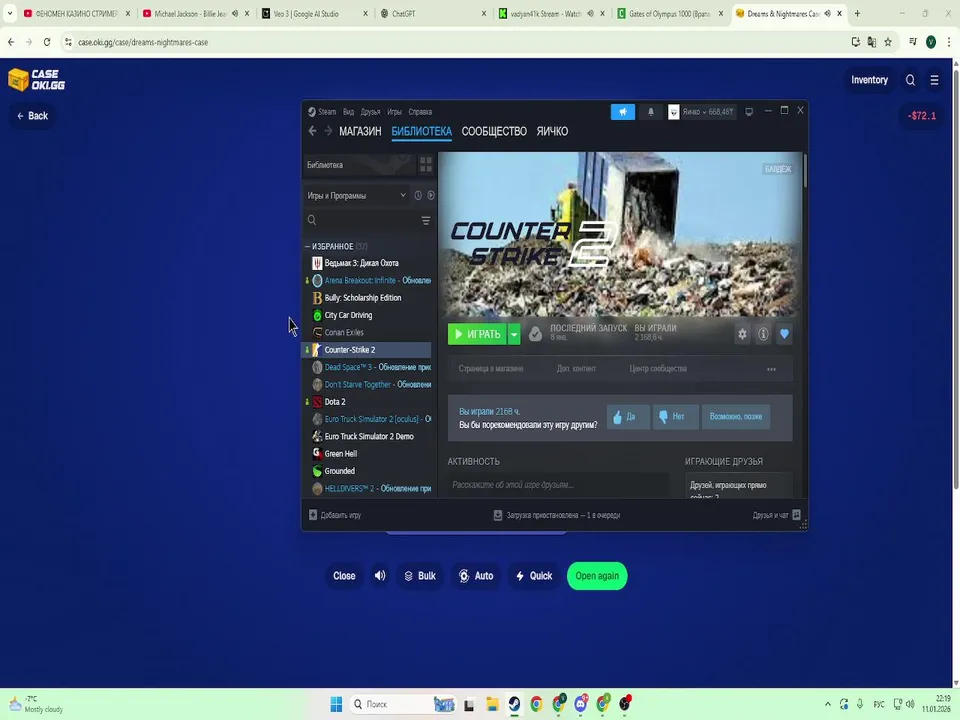
Task: Select Don't Starve Together in library
Action: 368,384
